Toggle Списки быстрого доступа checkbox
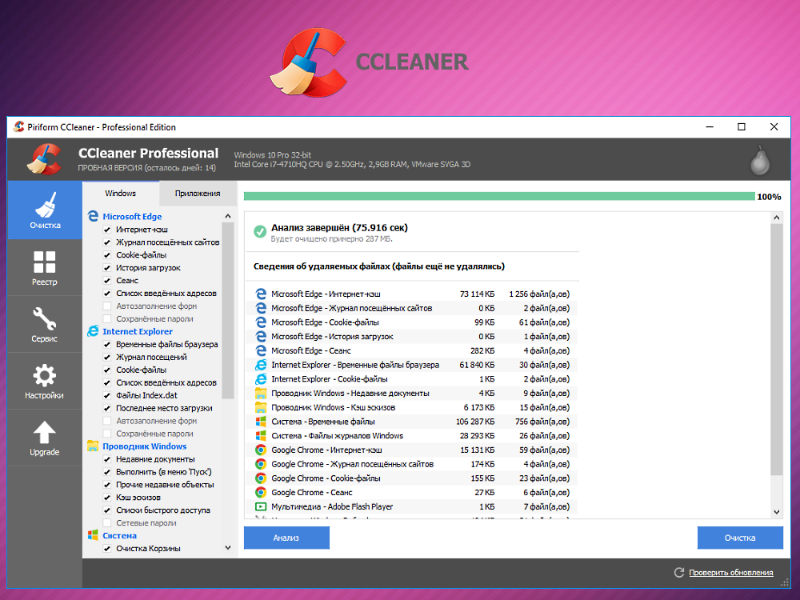The height and width of the screenshot is (600, 800). click(107, 510)
